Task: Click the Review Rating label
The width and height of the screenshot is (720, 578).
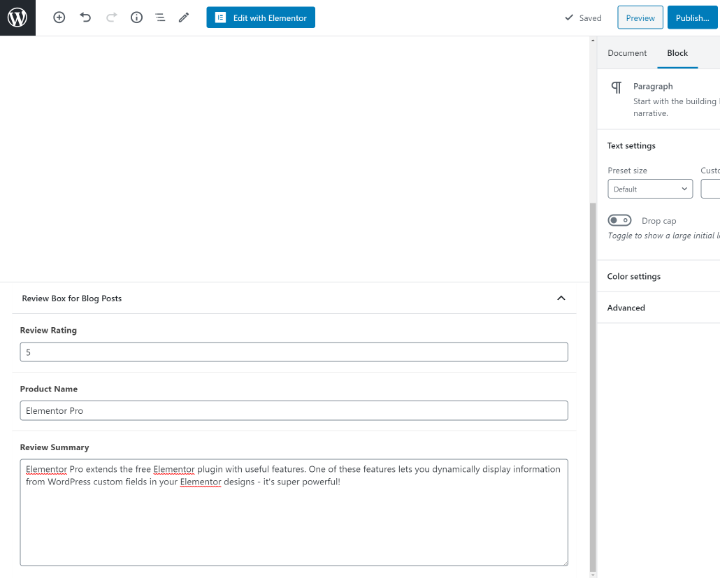Action: (48, 330)
